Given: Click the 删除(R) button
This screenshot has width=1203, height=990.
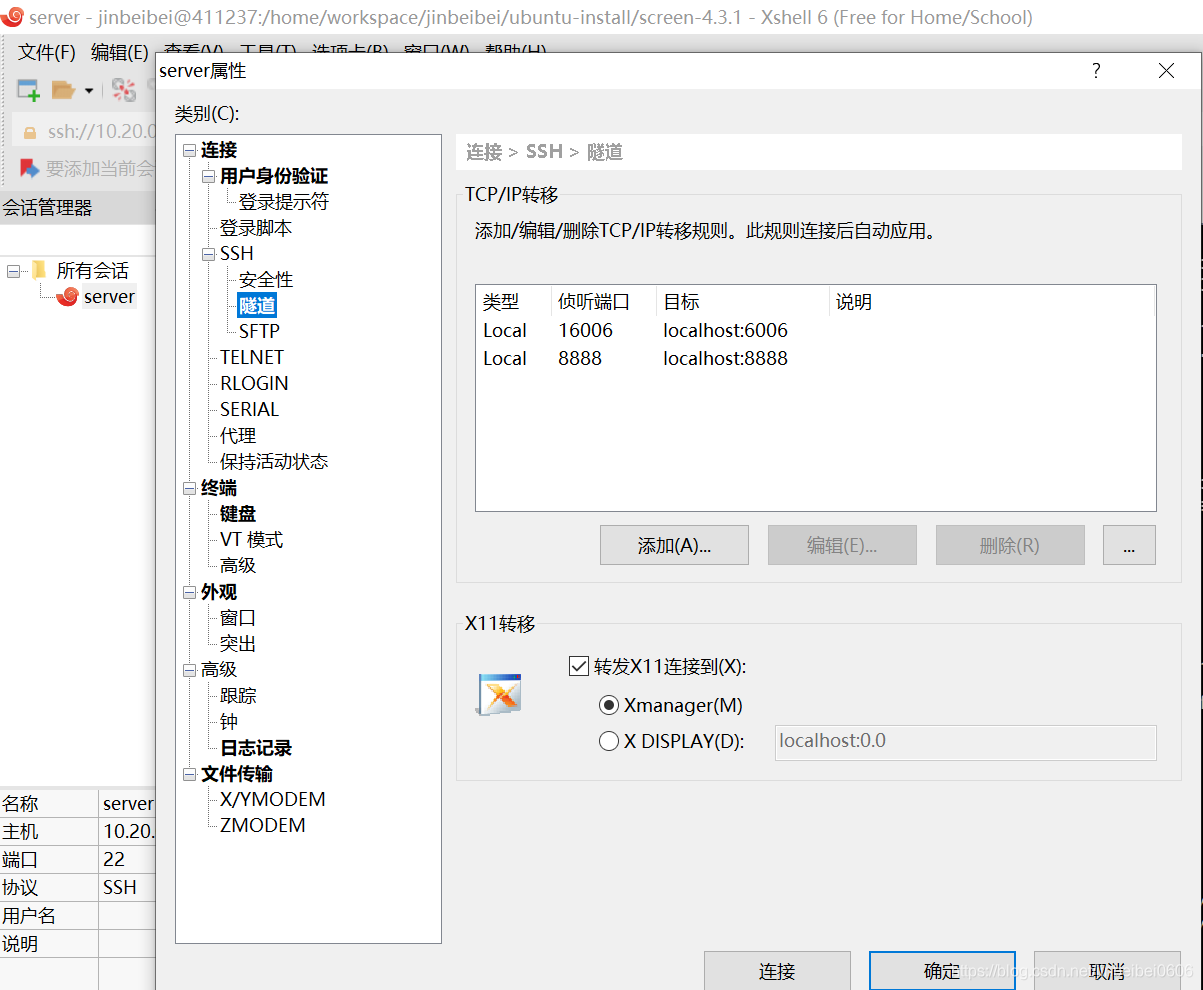Looking at the screenshot, I should (x=1010, y=545).
